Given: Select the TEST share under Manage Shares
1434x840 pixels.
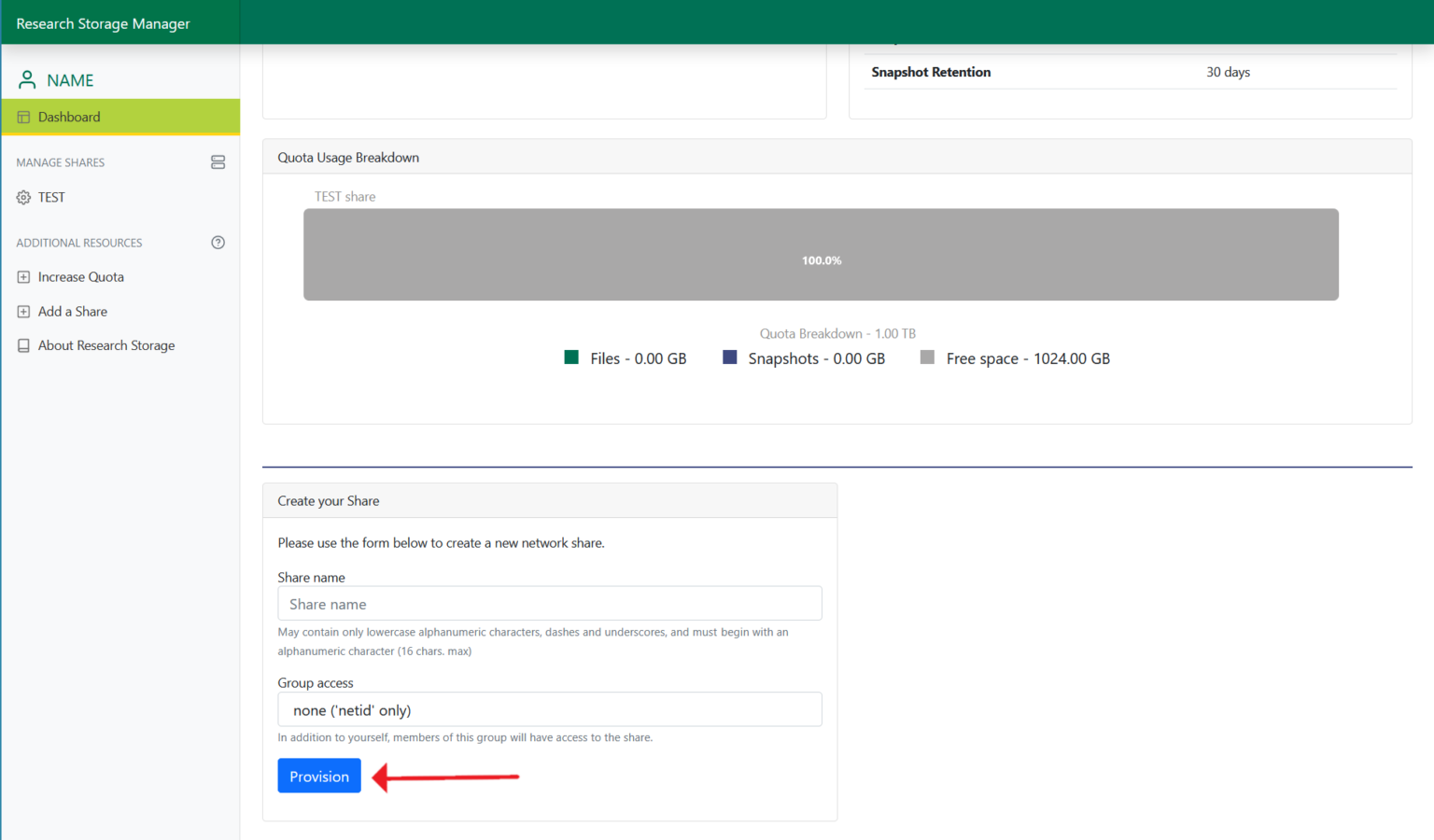Looking at the screenshot, I should 51,197.
